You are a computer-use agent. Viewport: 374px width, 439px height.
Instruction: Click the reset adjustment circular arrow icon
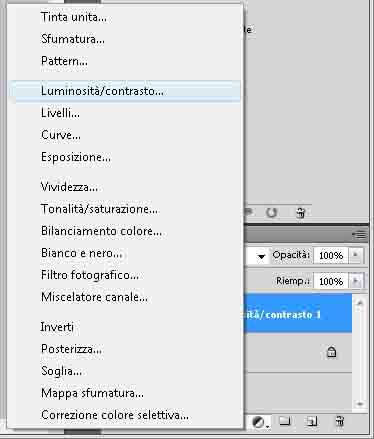271,212
